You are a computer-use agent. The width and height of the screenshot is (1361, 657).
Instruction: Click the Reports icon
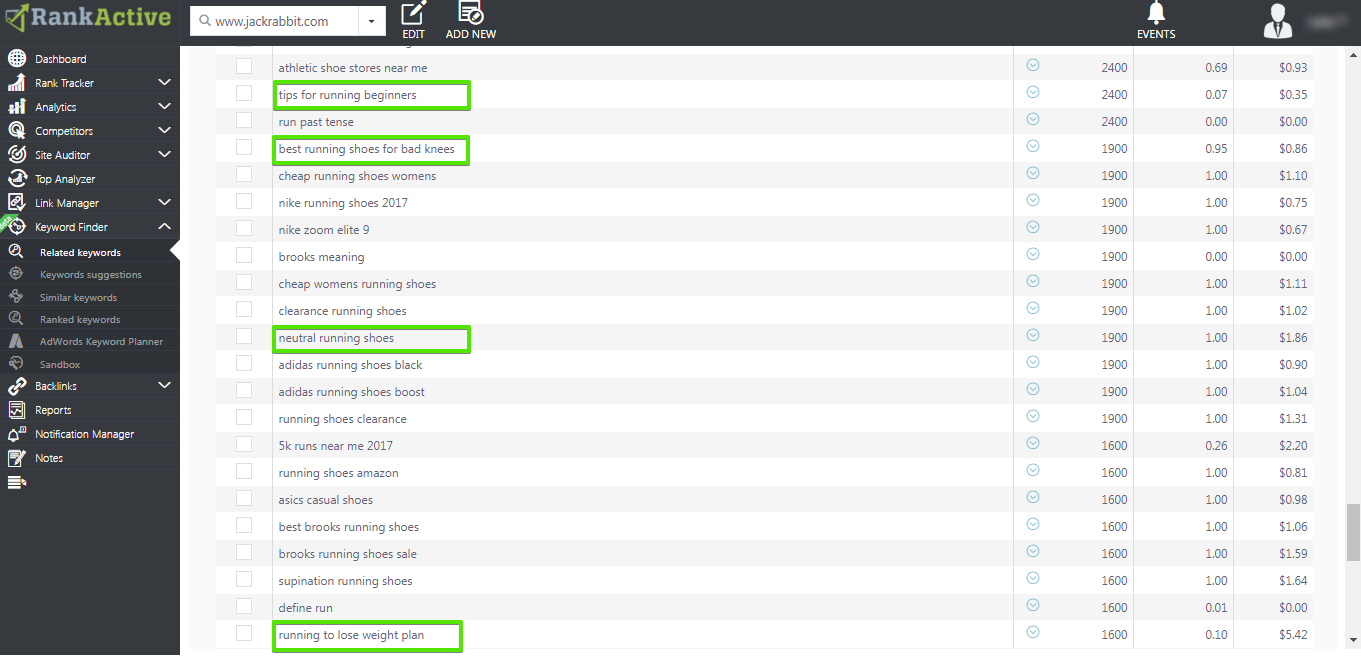click(17, 410)
